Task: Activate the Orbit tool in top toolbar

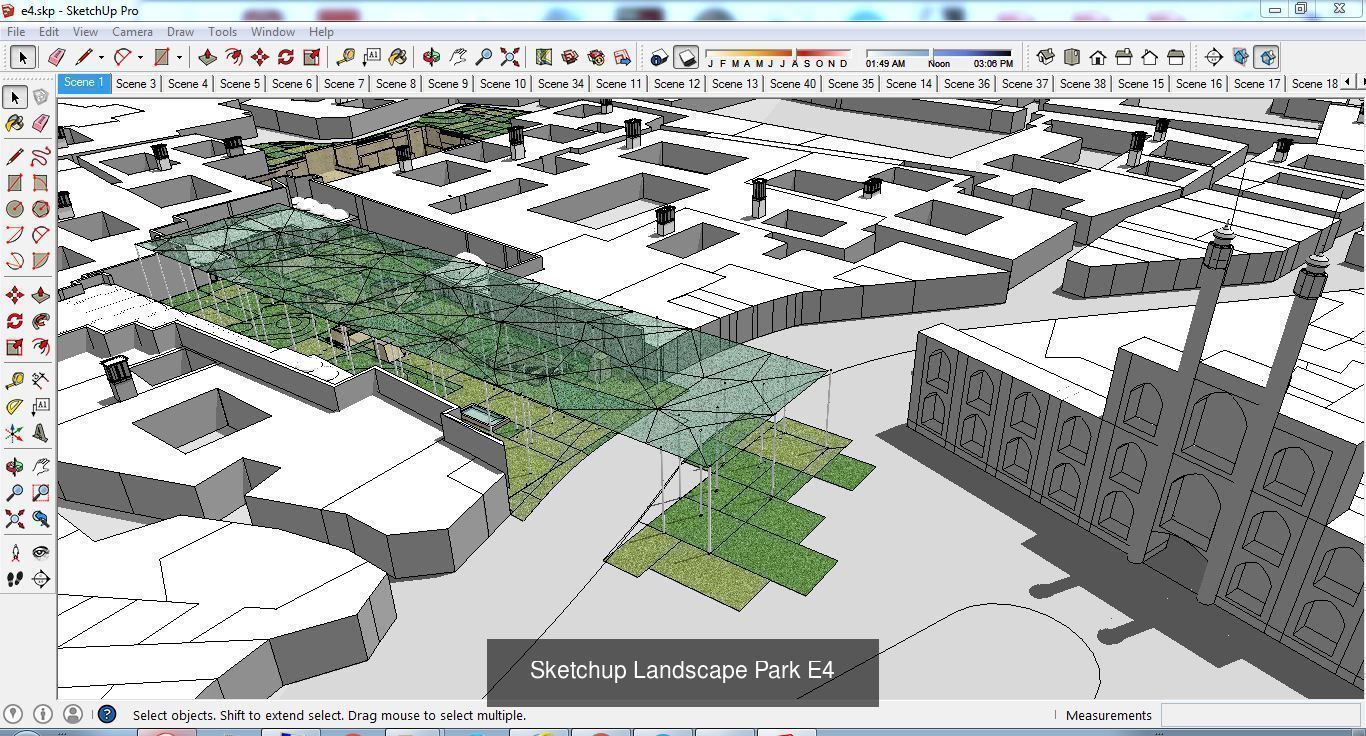Action: click(x=430, y=57)
